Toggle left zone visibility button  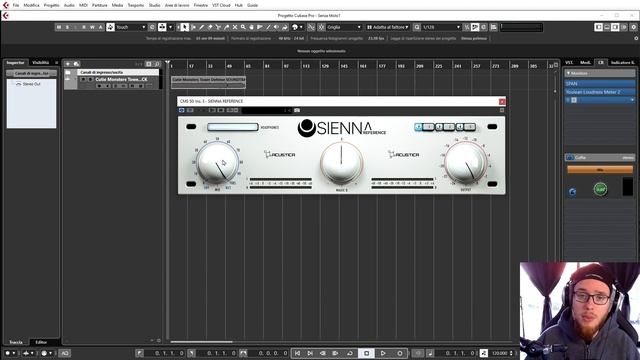pyautogui.click(x=598, y=27)
